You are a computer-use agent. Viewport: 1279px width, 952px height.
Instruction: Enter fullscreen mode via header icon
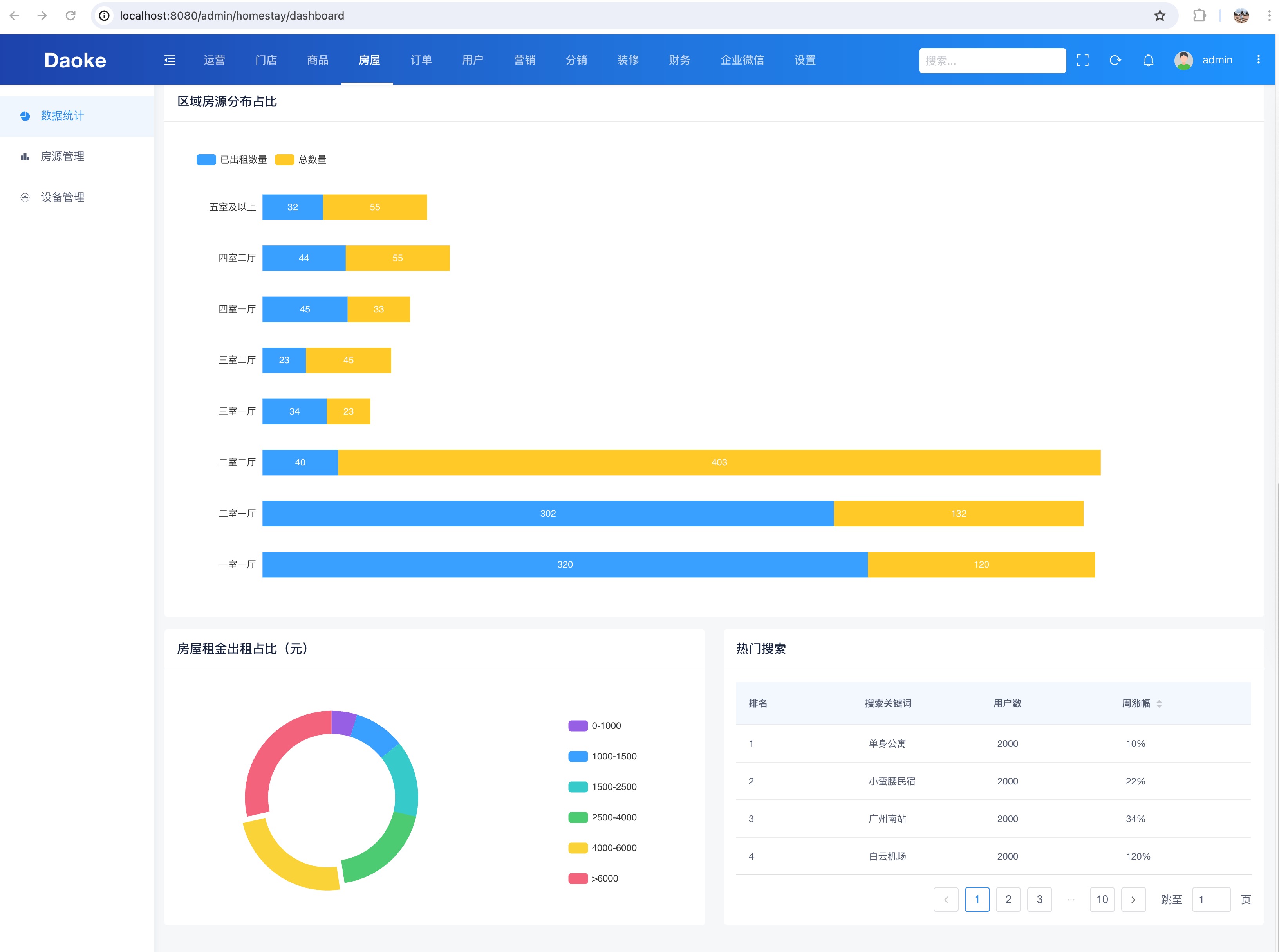tap(1082, 60)
